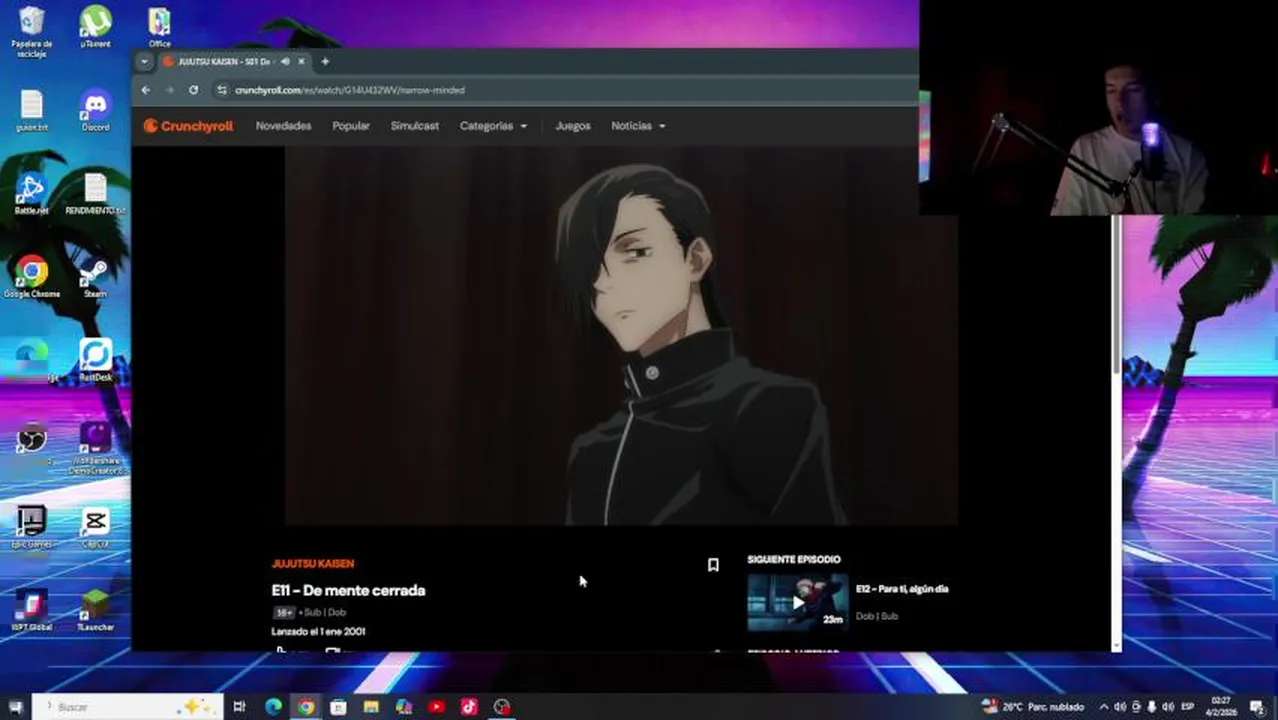1278x720 pixels.
Task: Open the WPT Global desktop shortcut
Action: click(x=32, y=610)
